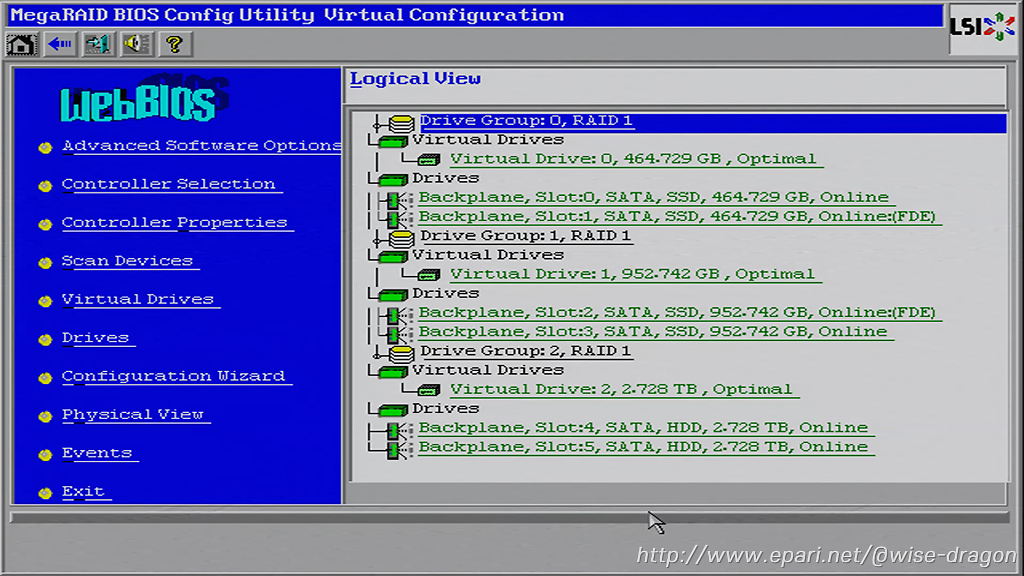Click the bullet beside Advanced Software Options
1024x576 pixels.
click(x=45, y=148)
